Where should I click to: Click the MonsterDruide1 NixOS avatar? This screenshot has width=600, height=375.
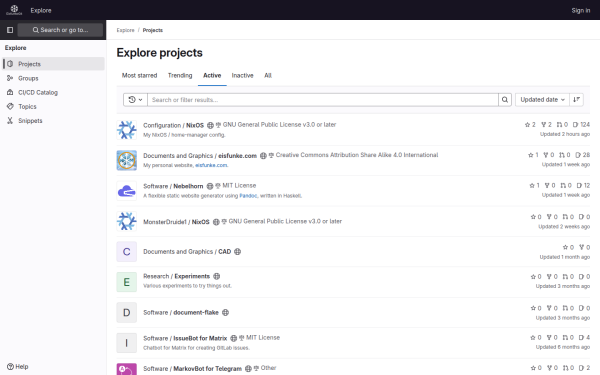tap(127, 221)
